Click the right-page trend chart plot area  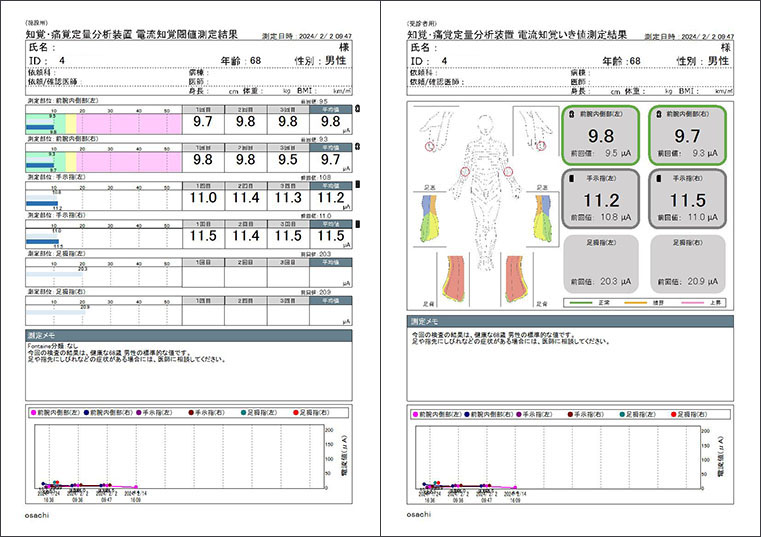click(x=558, y=458)
